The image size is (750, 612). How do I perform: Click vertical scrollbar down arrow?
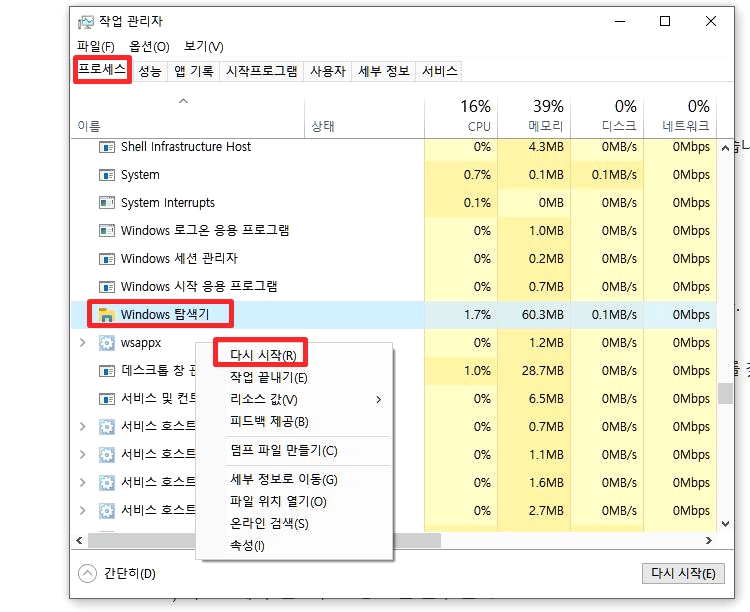[725, 524]
